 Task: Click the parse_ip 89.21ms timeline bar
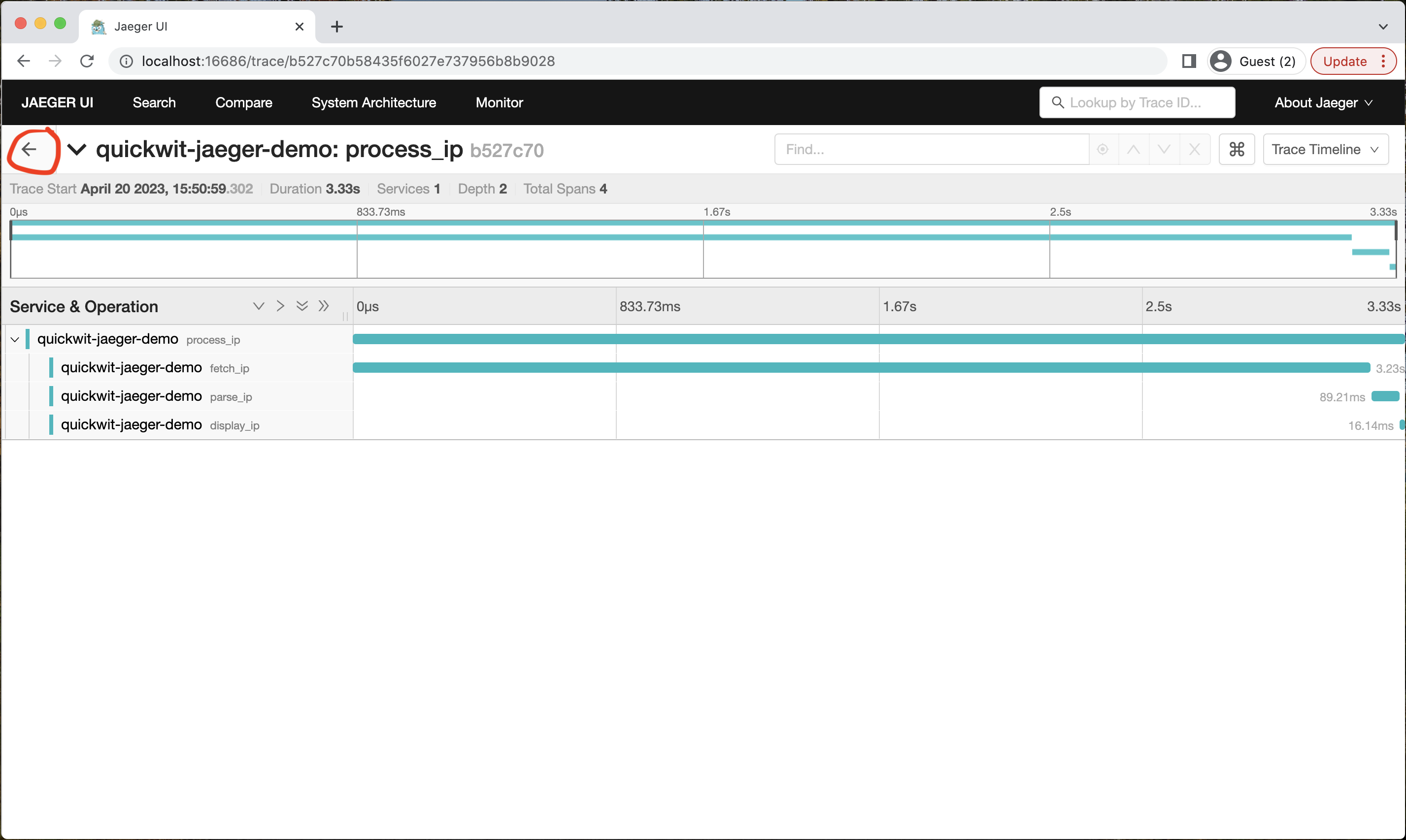(x=1385, y=396)
